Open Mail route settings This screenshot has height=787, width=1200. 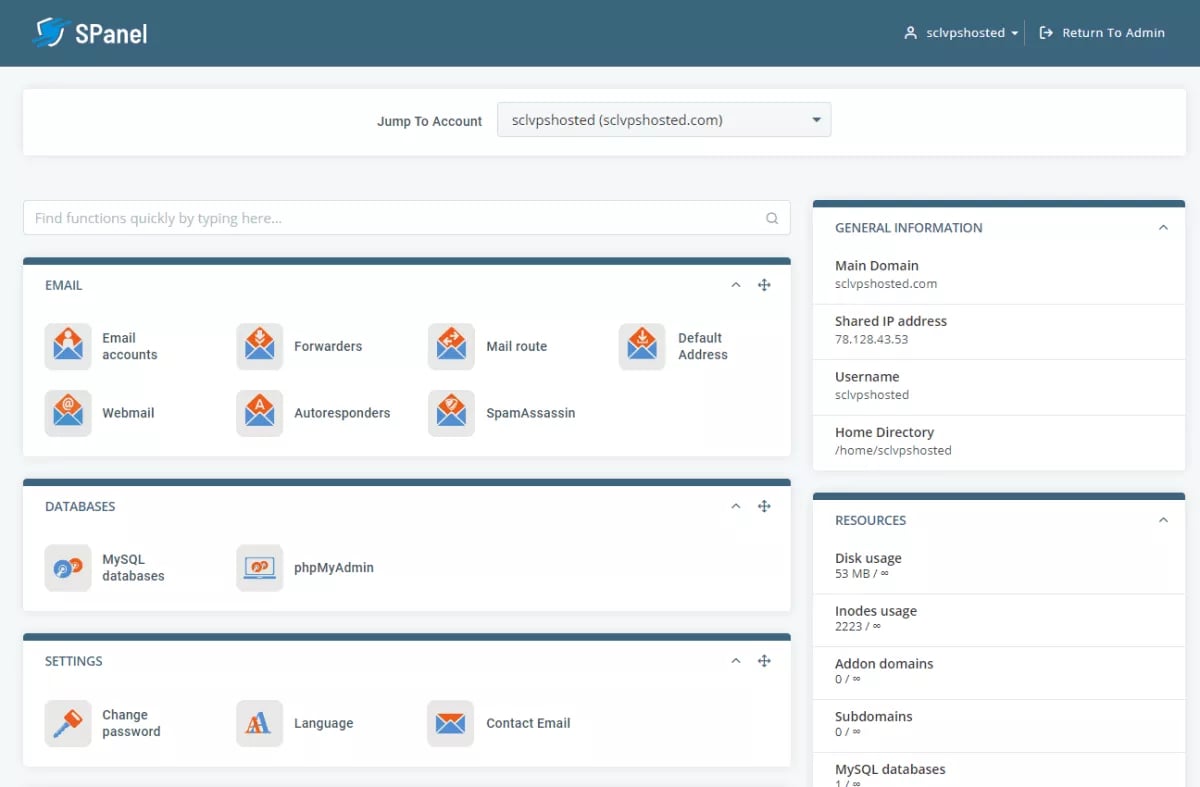click(451, 346)
